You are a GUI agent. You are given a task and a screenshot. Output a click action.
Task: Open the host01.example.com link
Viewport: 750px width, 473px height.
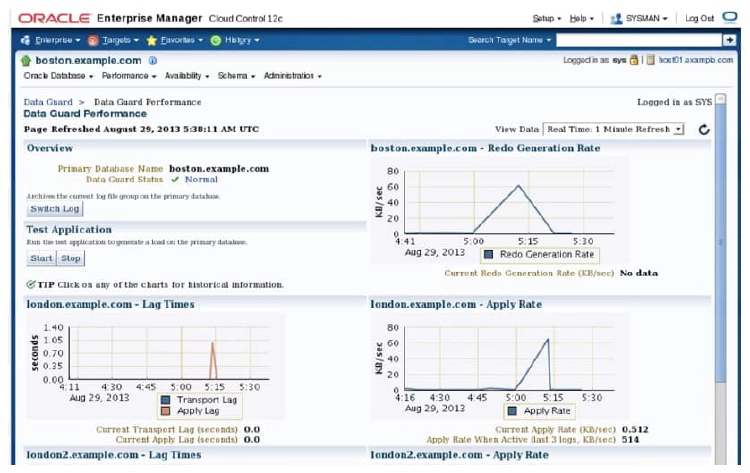695,60
